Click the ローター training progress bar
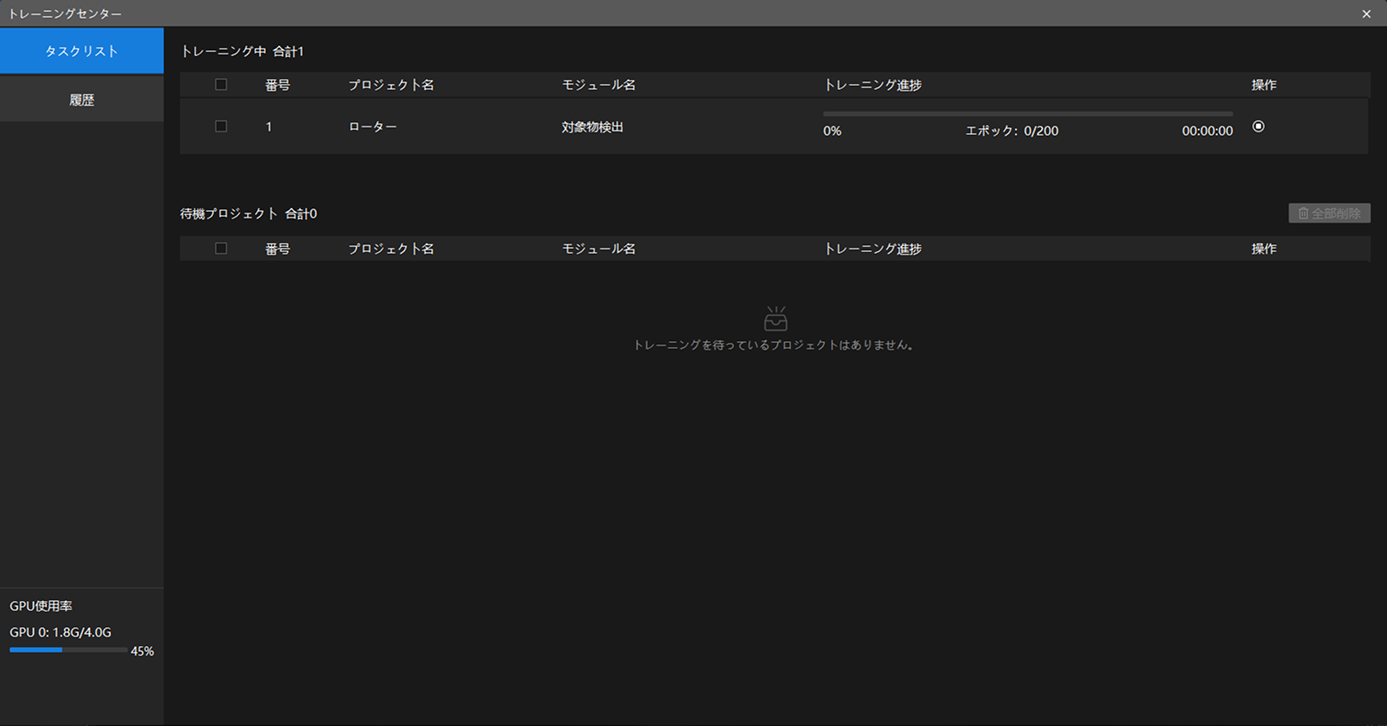1387x726 pixels. (1028, 114)
